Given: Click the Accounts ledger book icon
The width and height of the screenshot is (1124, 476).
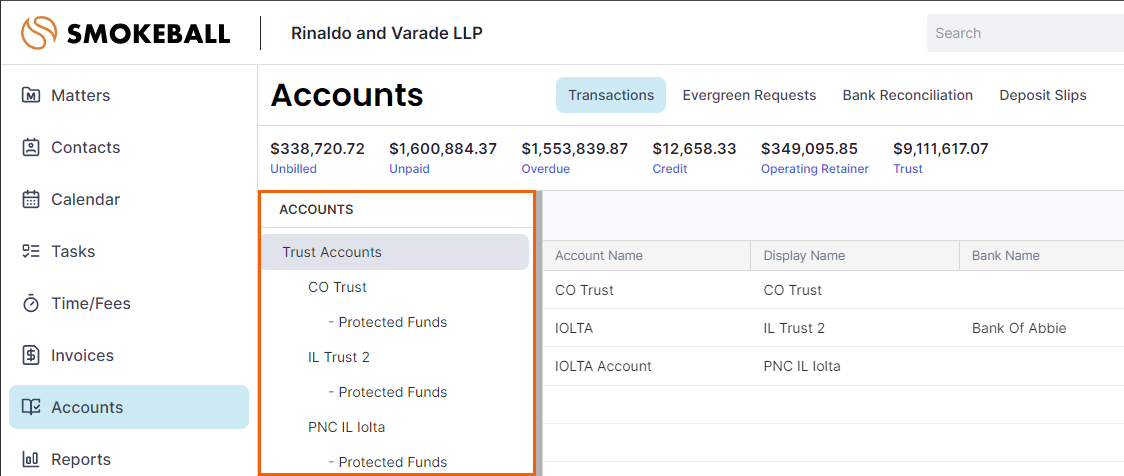Looking at the screenshot, I should [x=31, y=407].
